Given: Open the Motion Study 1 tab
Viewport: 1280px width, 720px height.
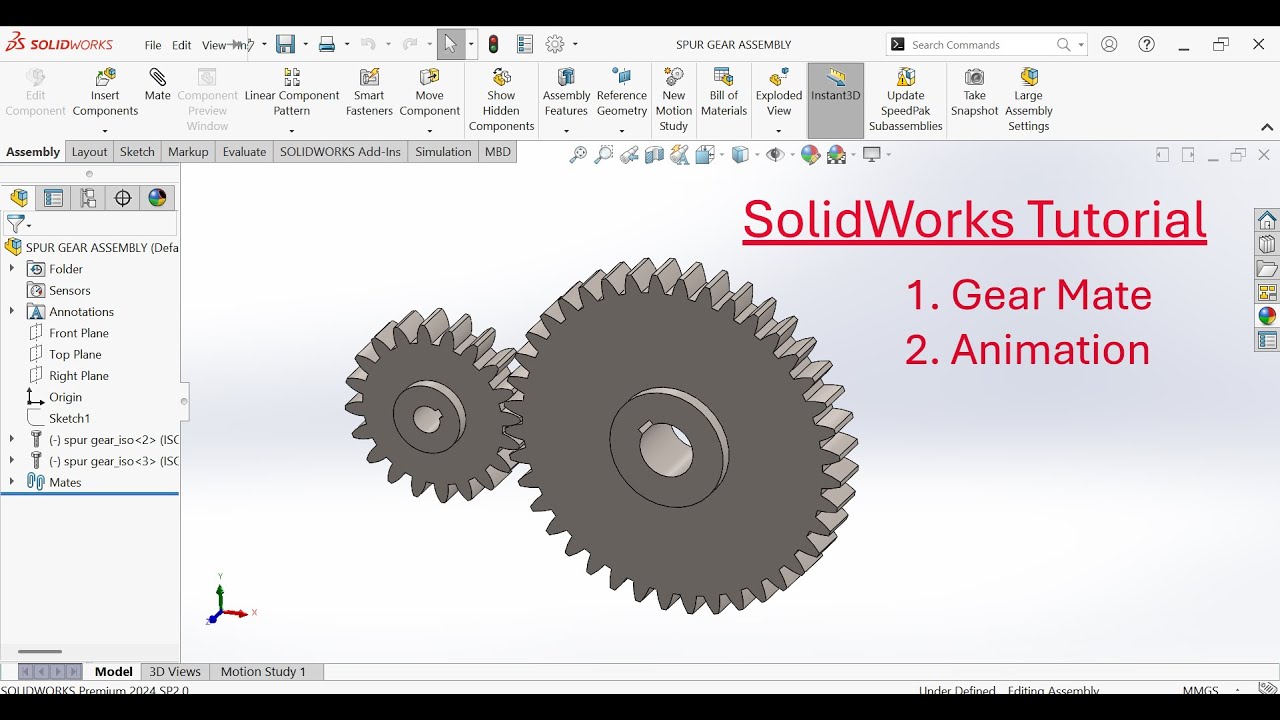Looking at the screenshot, I should 263,672.
